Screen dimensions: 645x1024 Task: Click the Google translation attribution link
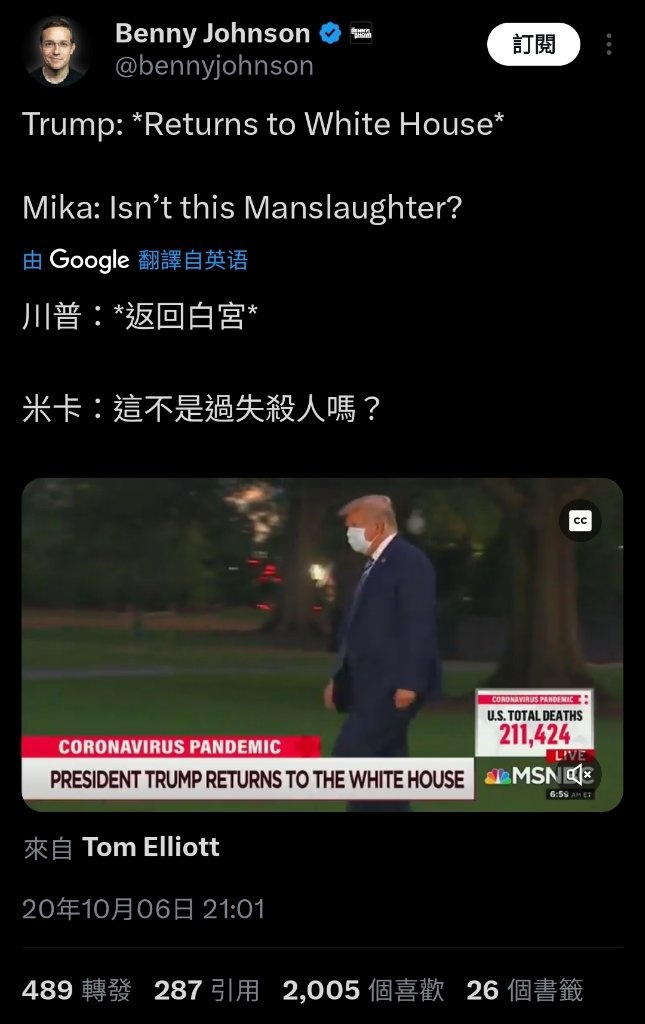point(135,260)
